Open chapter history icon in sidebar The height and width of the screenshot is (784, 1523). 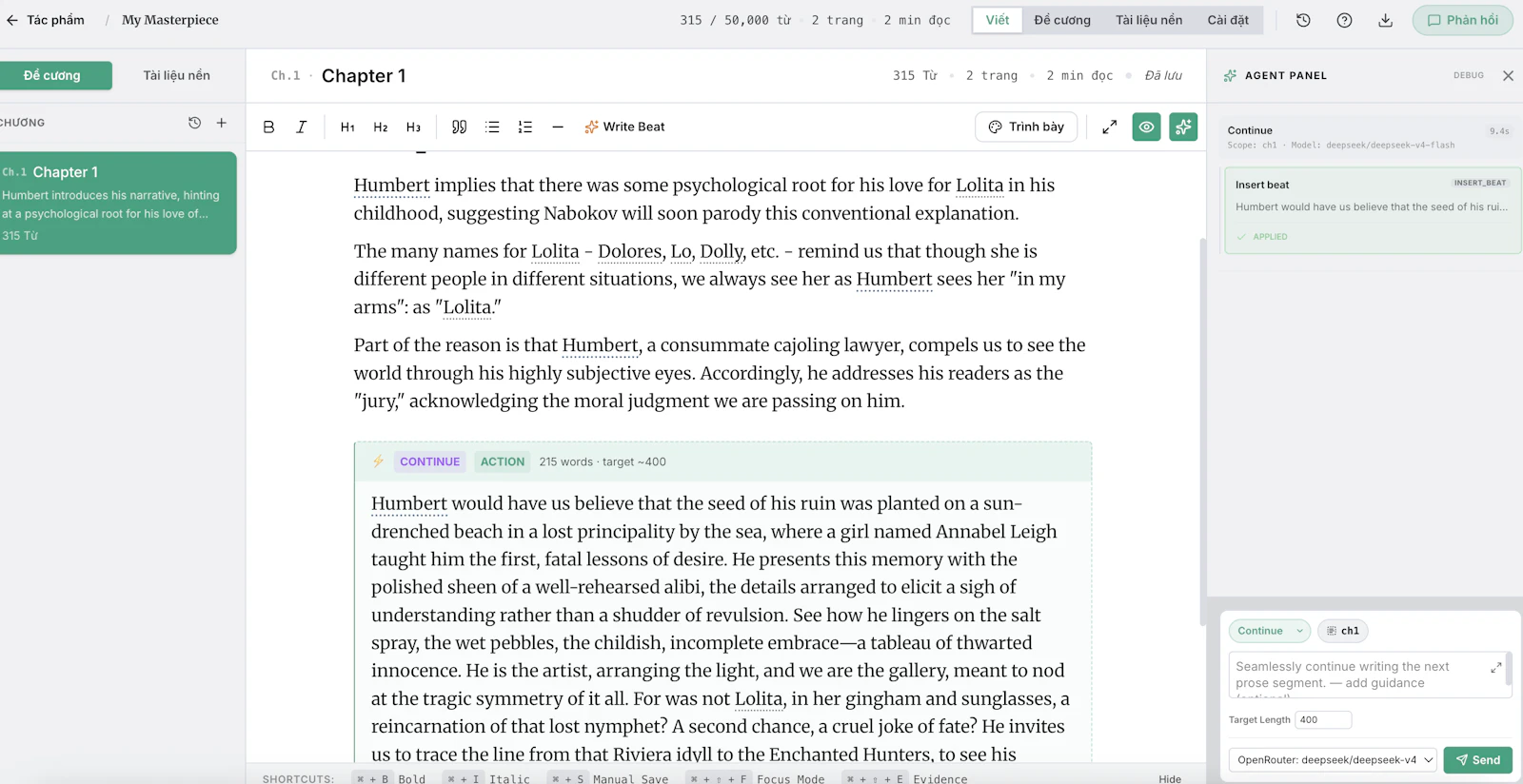tap(194, 123)
